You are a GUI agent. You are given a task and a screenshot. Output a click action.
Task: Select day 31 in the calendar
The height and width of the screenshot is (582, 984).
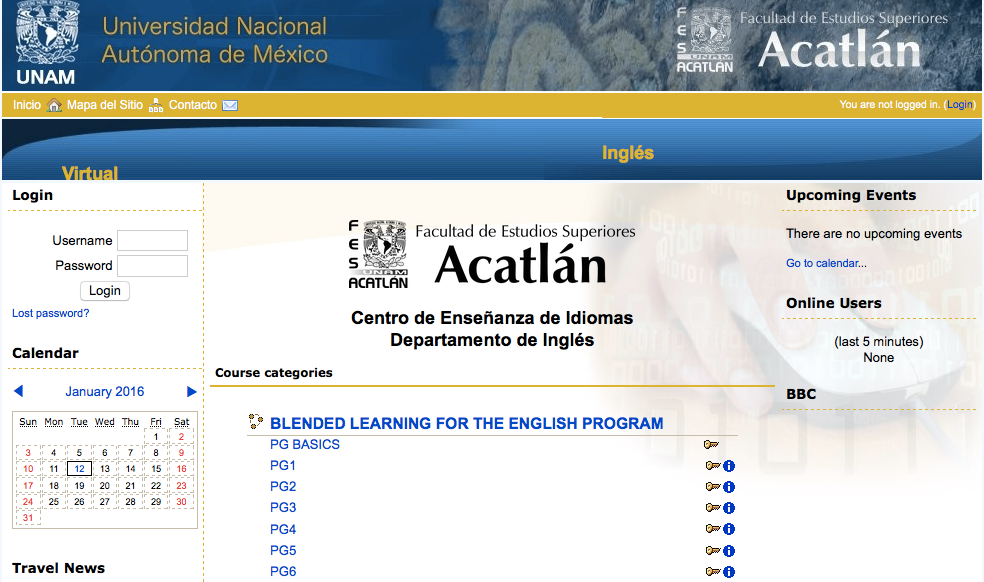pyautogui.click(x=28, y=518)
